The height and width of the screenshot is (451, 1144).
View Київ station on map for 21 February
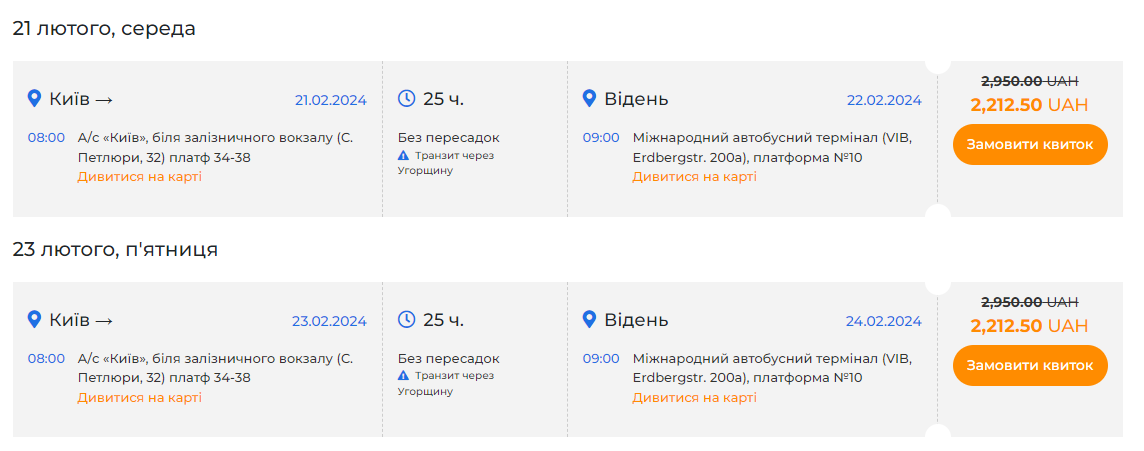pos(140,177)
